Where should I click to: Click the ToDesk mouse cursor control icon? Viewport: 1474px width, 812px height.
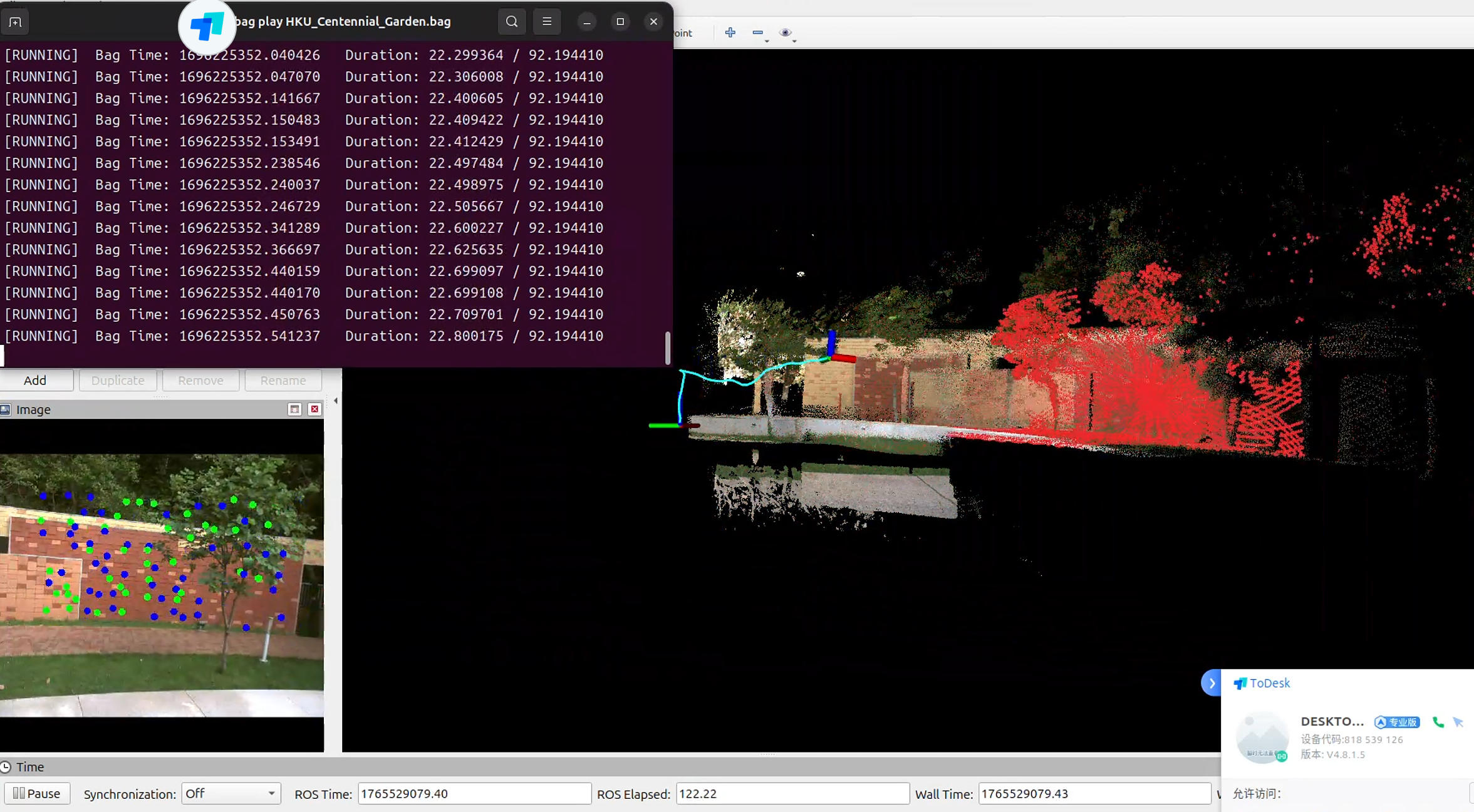tap(1458, 722)
